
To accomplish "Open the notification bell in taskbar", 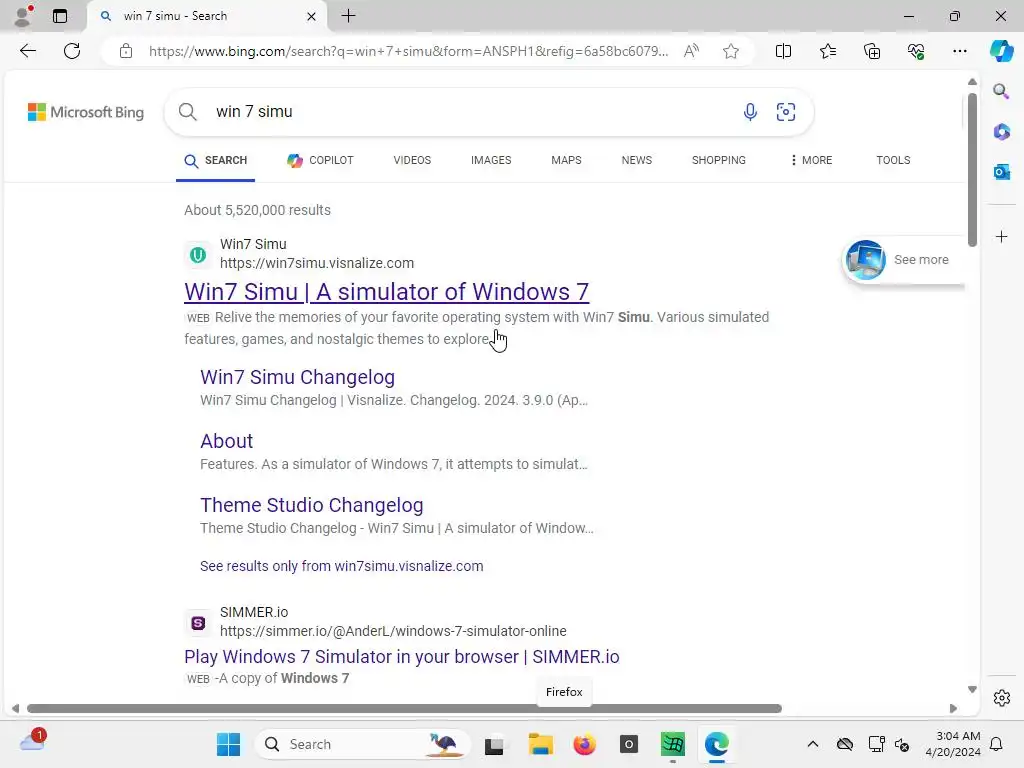I will point(997,744).
